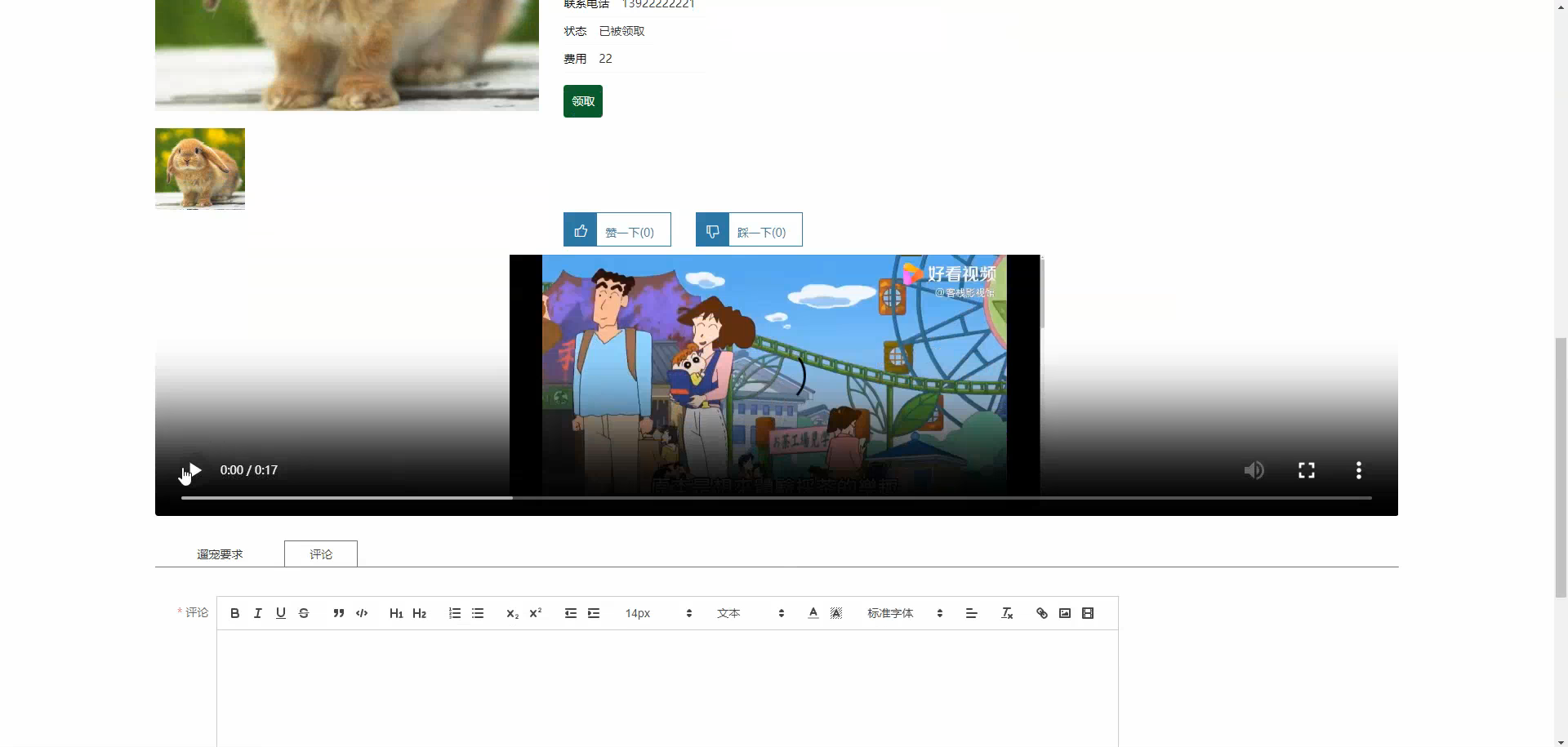Play the video

pyautogui.click(x=194, y=470)
